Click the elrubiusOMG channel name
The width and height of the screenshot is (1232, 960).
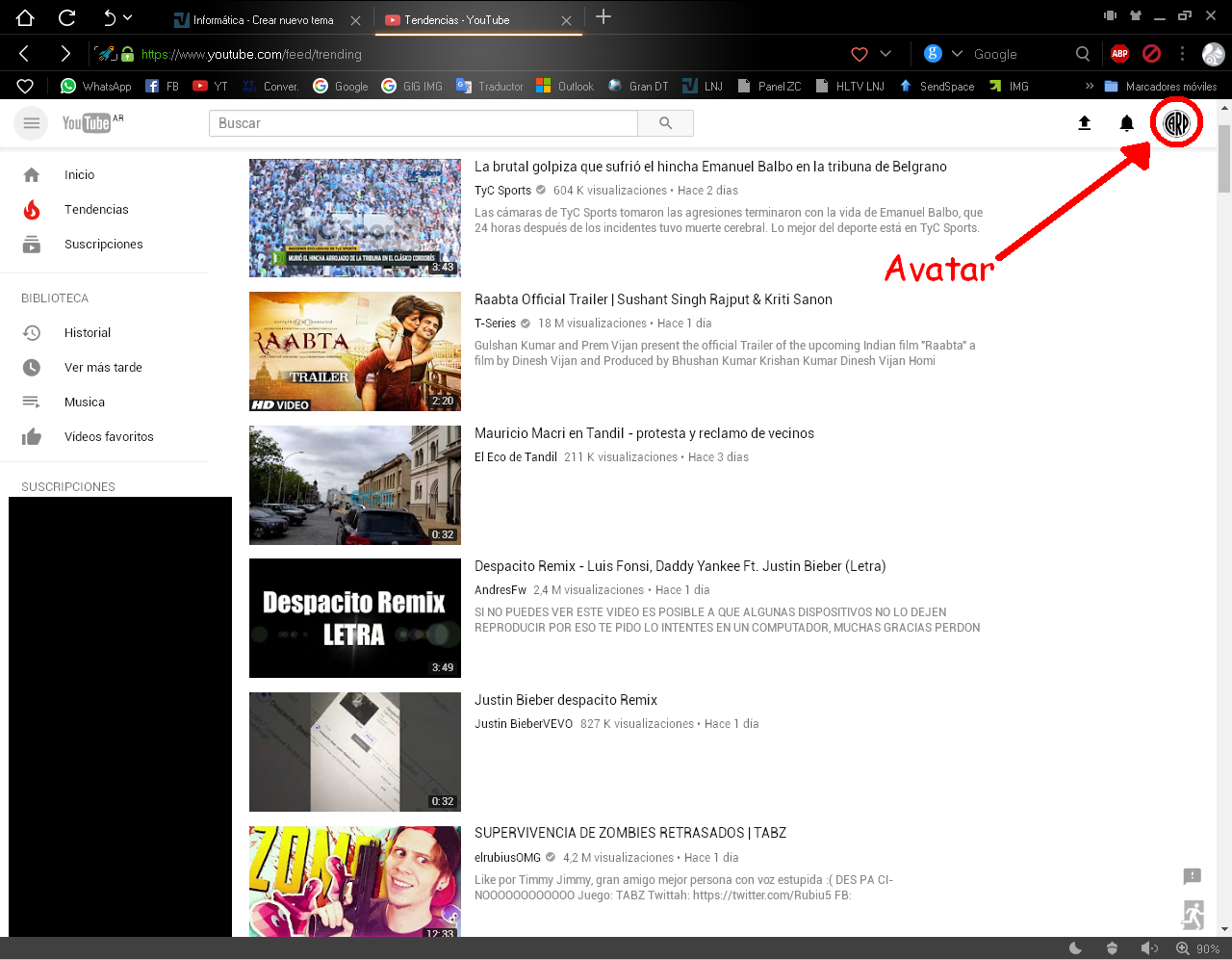point(507,858)
